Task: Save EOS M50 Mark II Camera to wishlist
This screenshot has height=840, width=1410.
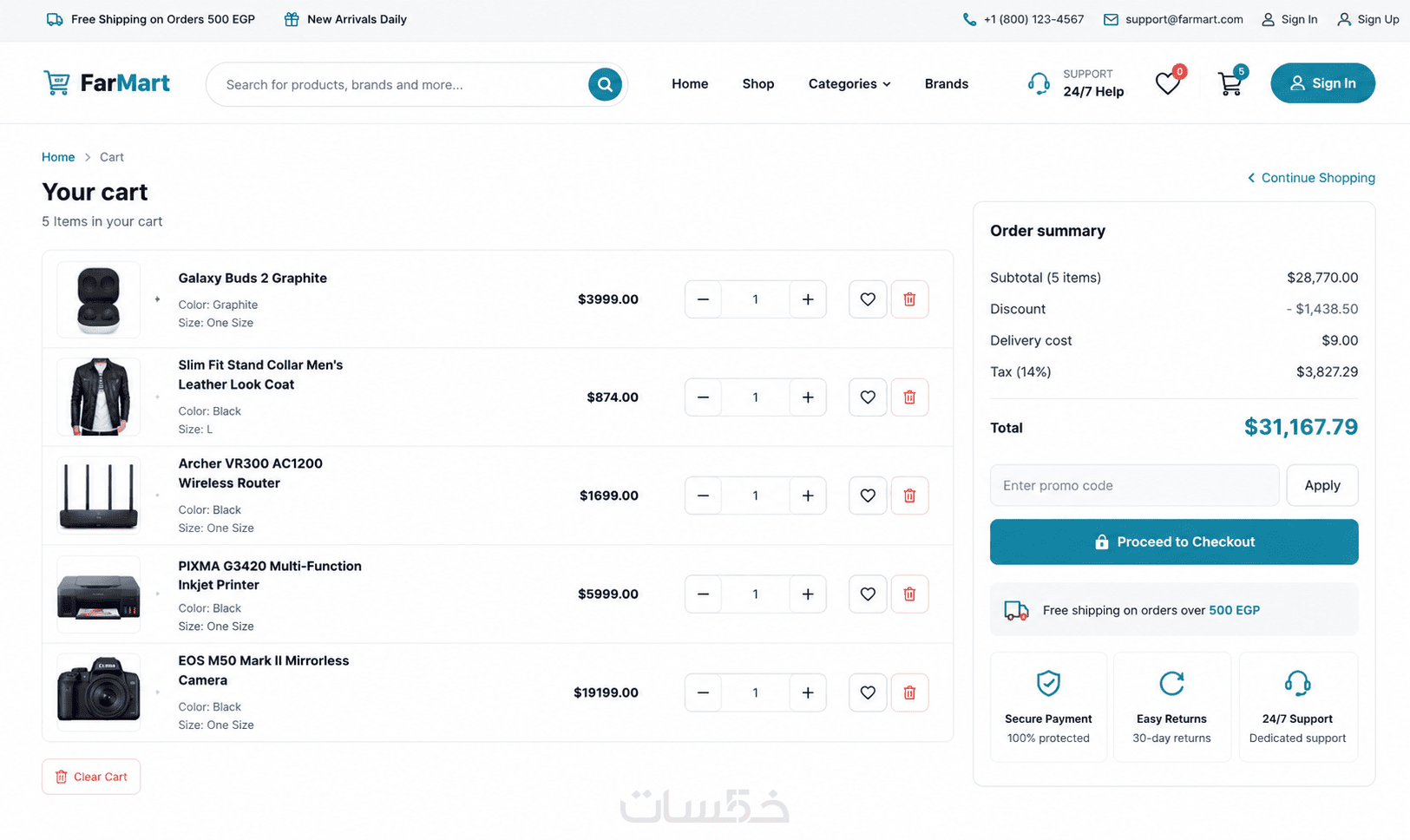Action: click(868, 692)
